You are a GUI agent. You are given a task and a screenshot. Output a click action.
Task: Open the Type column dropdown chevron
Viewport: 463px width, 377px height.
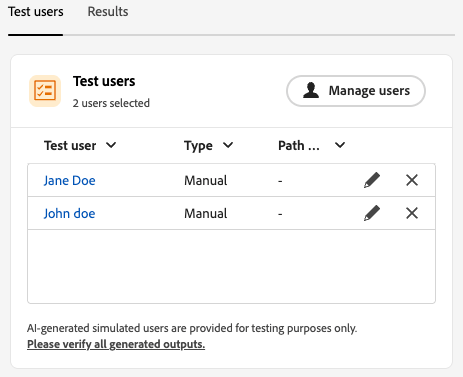click(x=228, y=145)
